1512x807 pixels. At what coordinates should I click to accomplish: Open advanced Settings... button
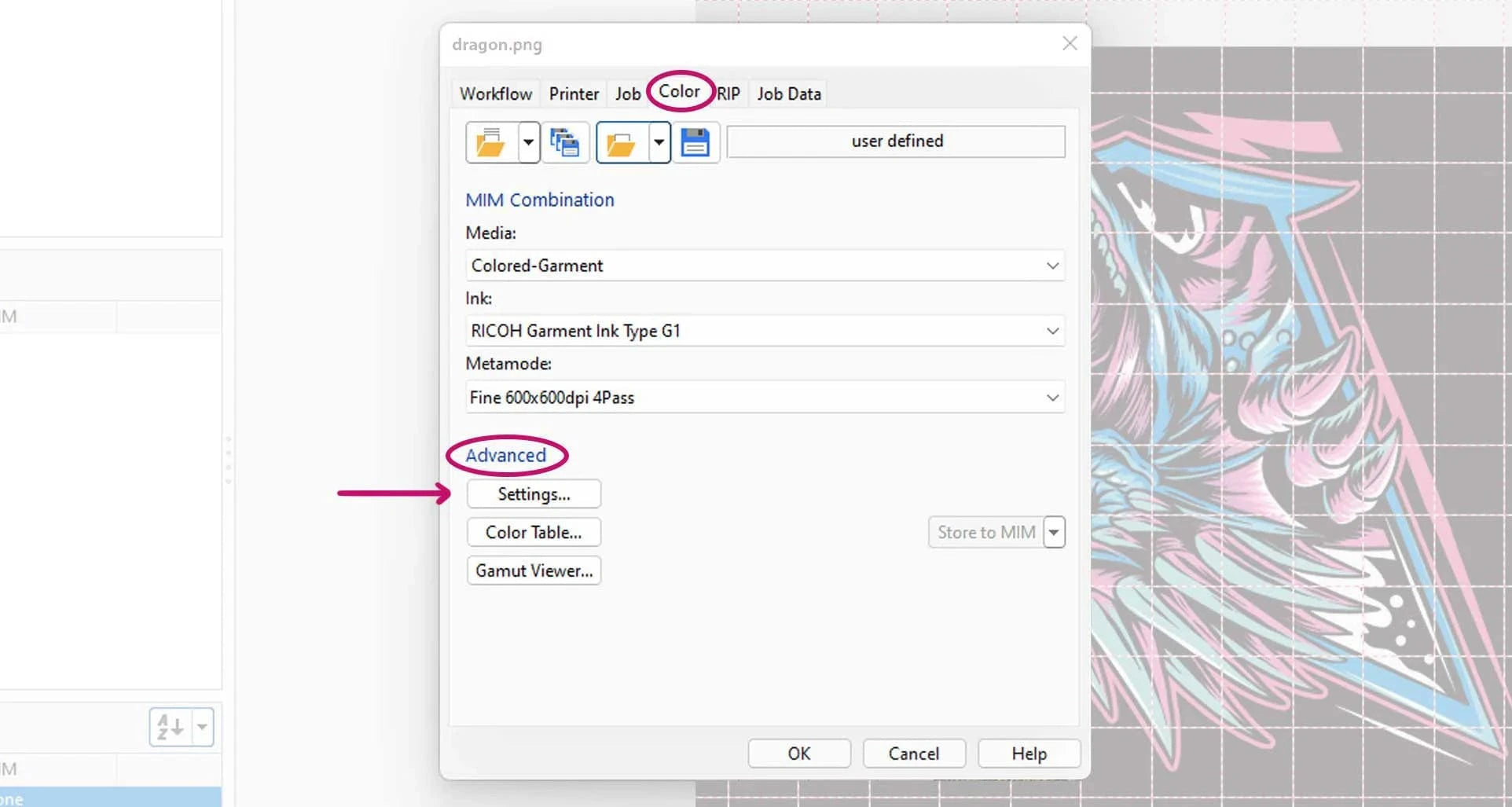point(534,494)
